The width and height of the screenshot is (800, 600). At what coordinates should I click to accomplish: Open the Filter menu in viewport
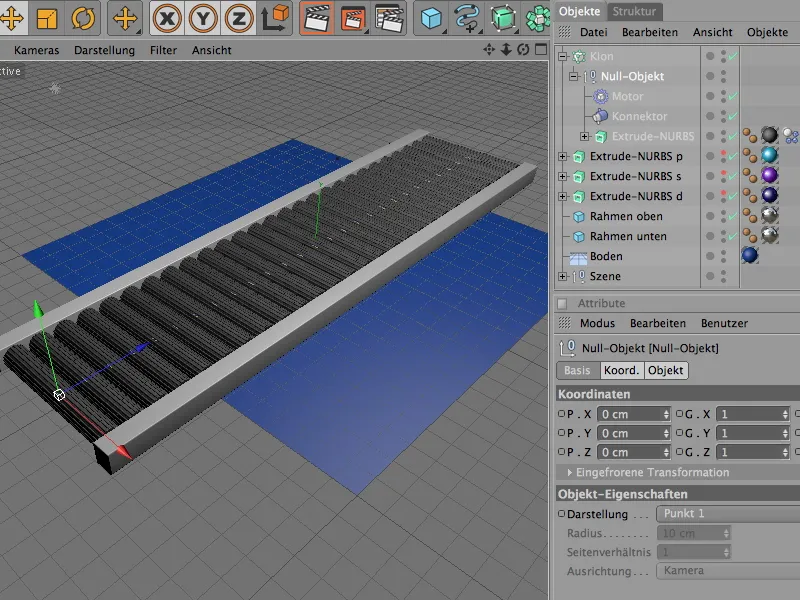coord(163,50)
